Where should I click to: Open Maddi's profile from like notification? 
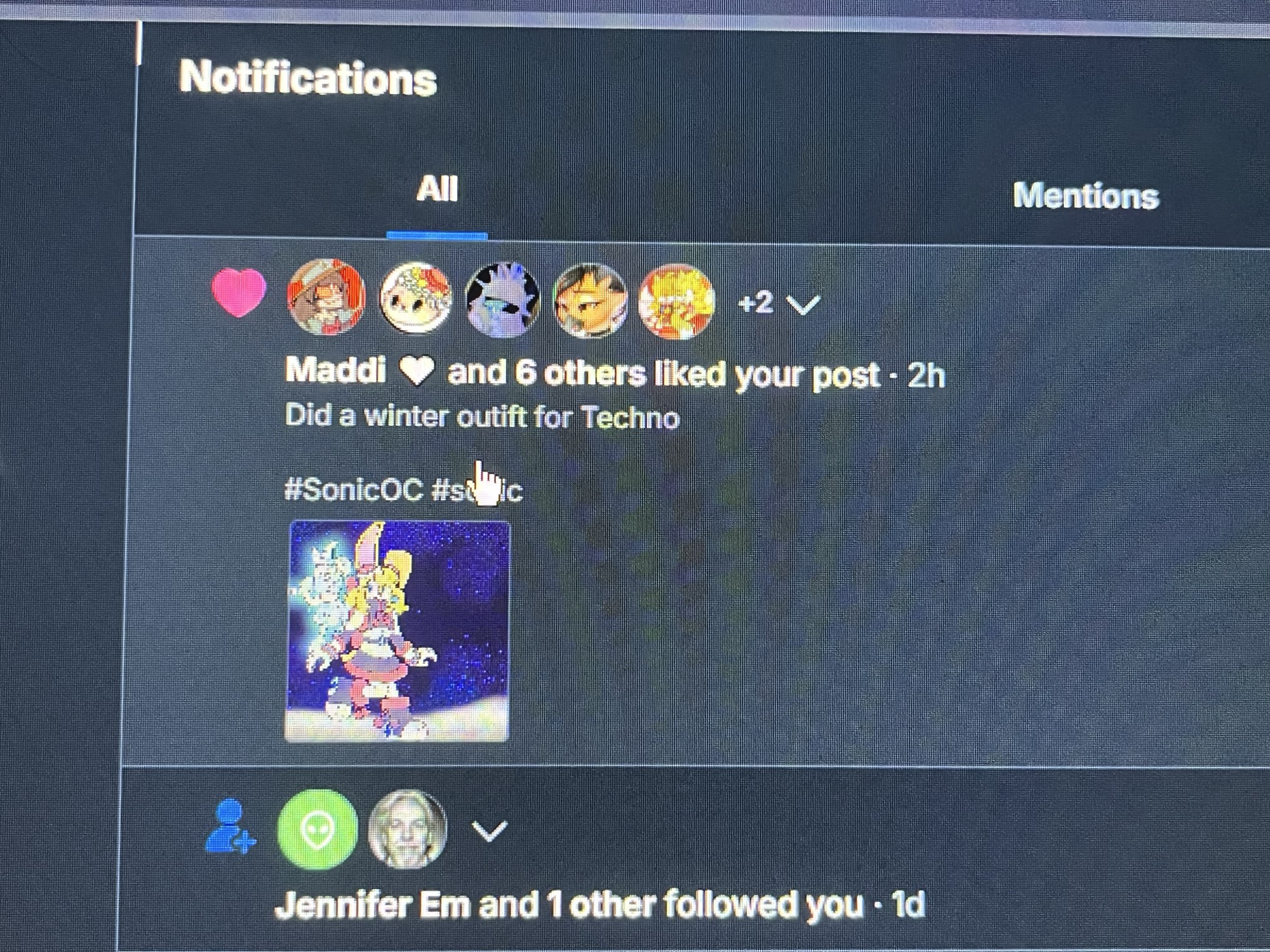(336, 369)
